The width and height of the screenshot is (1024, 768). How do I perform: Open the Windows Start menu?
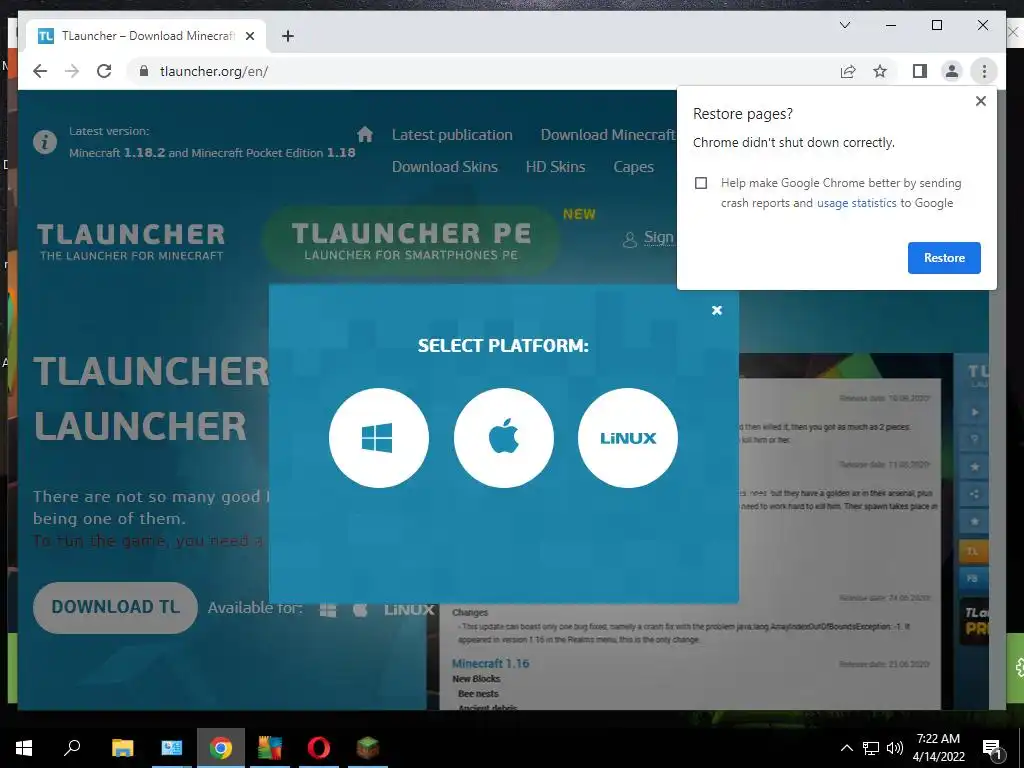tap(24, 748)
